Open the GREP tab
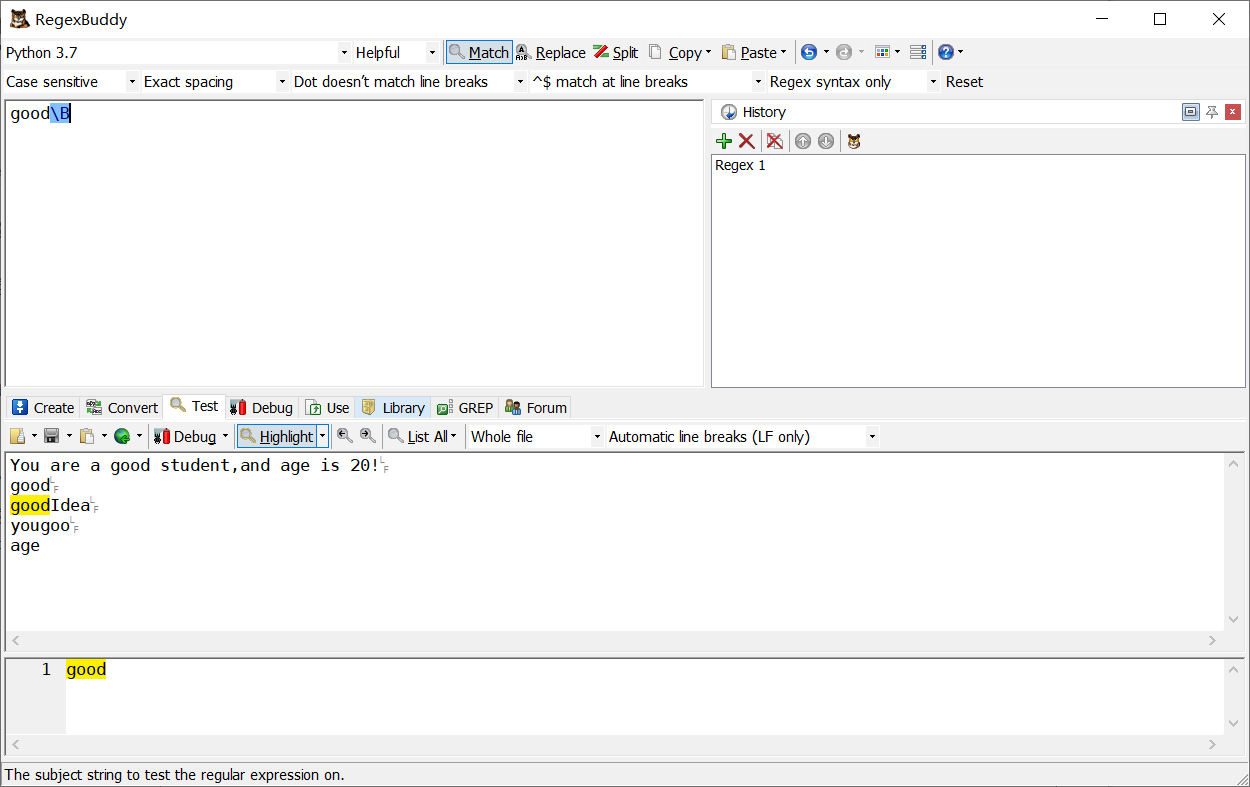1250x787 pixels. [x=465, y=407]
